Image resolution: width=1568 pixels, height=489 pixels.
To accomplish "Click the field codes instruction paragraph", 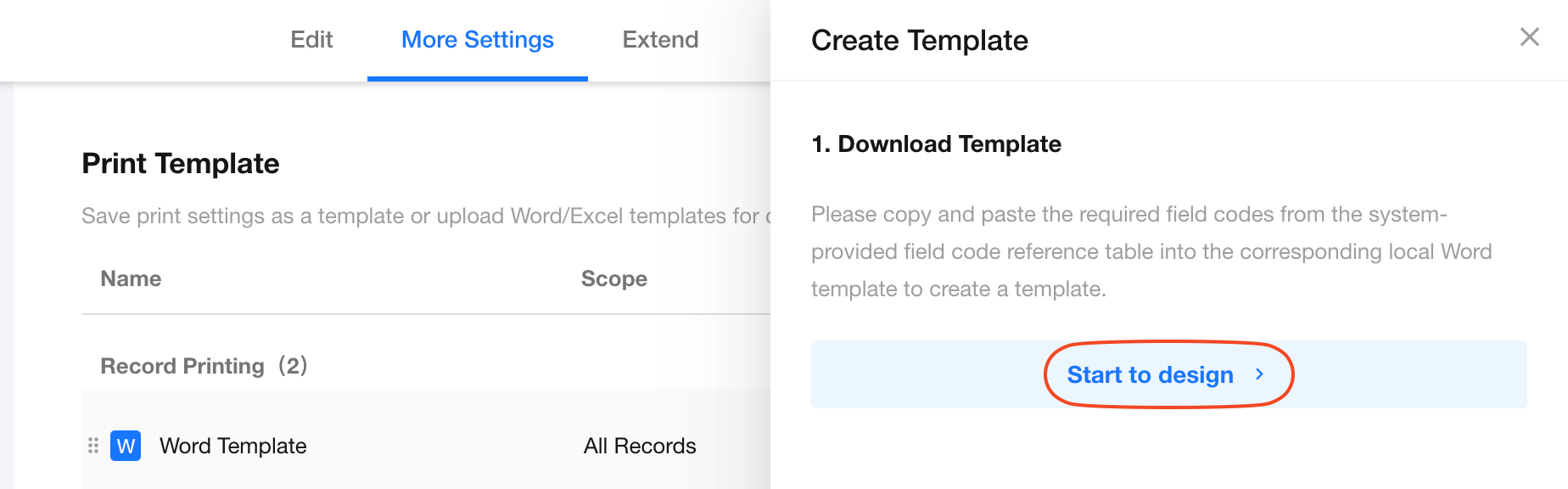I will pyautogui.click(x=1151, y=251).
